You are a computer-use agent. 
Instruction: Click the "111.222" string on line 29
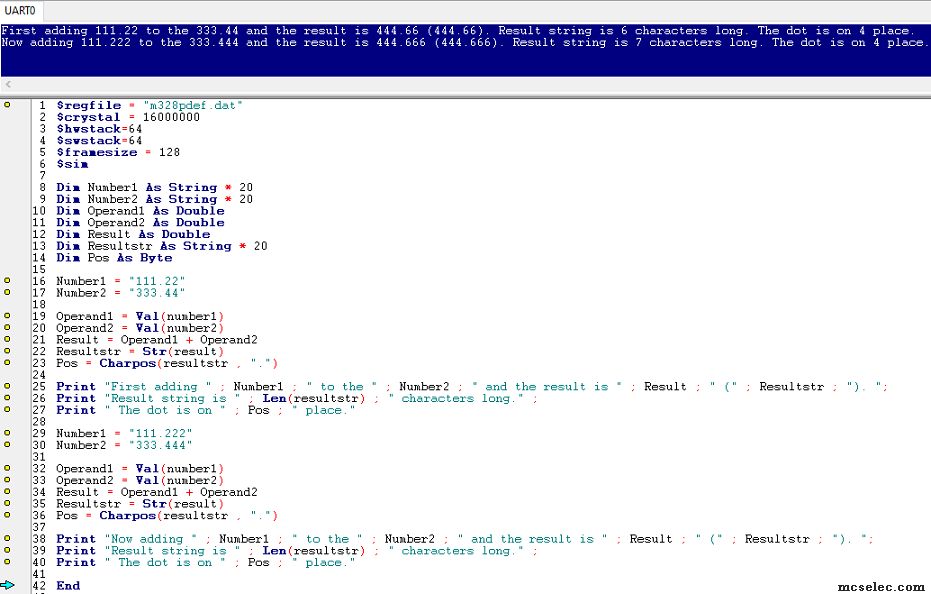pyautogui.click(x=160, y=434)
